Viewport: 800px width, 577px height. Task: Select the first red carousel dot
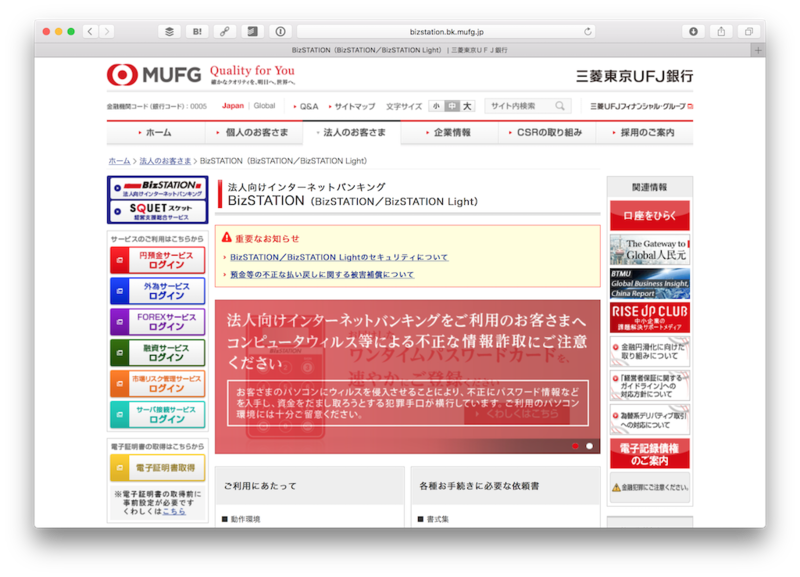[x=575, y=446]
